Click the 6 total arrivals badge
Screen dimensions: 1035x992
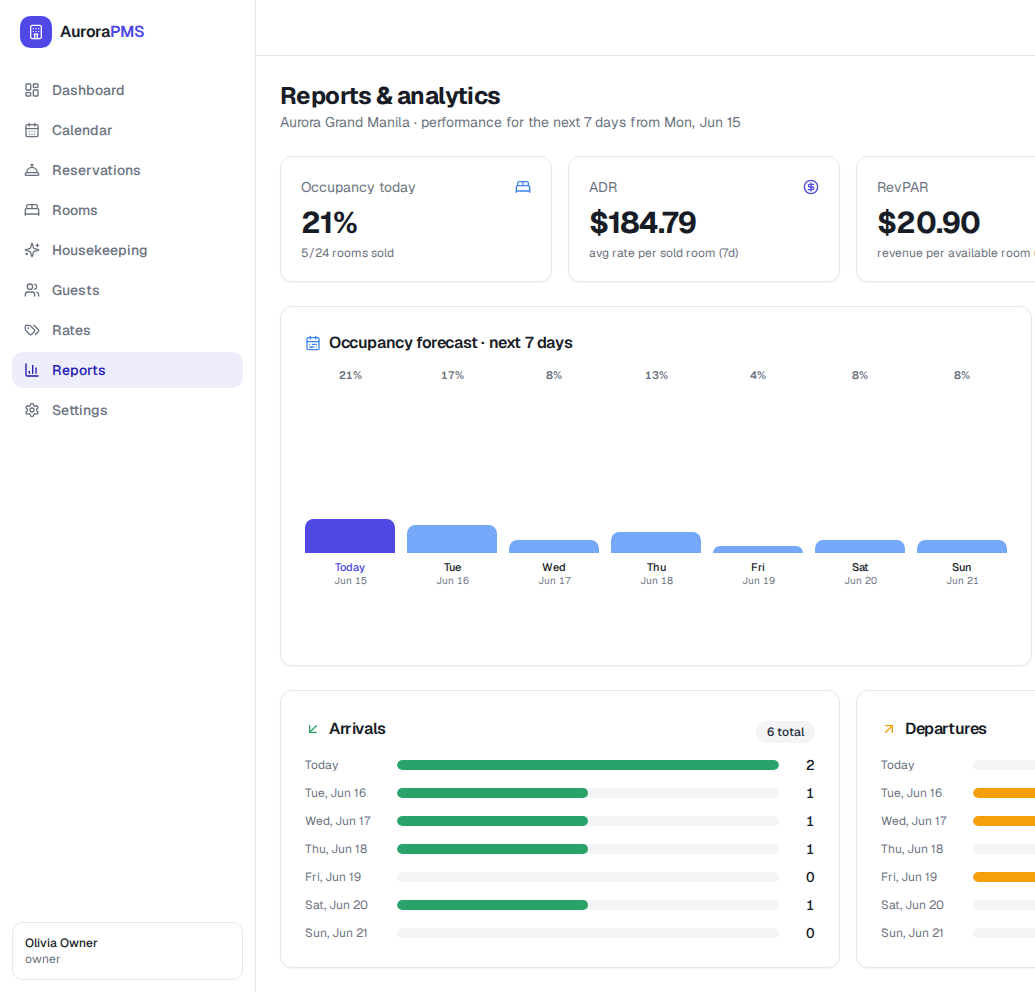(x=785, y=731)
